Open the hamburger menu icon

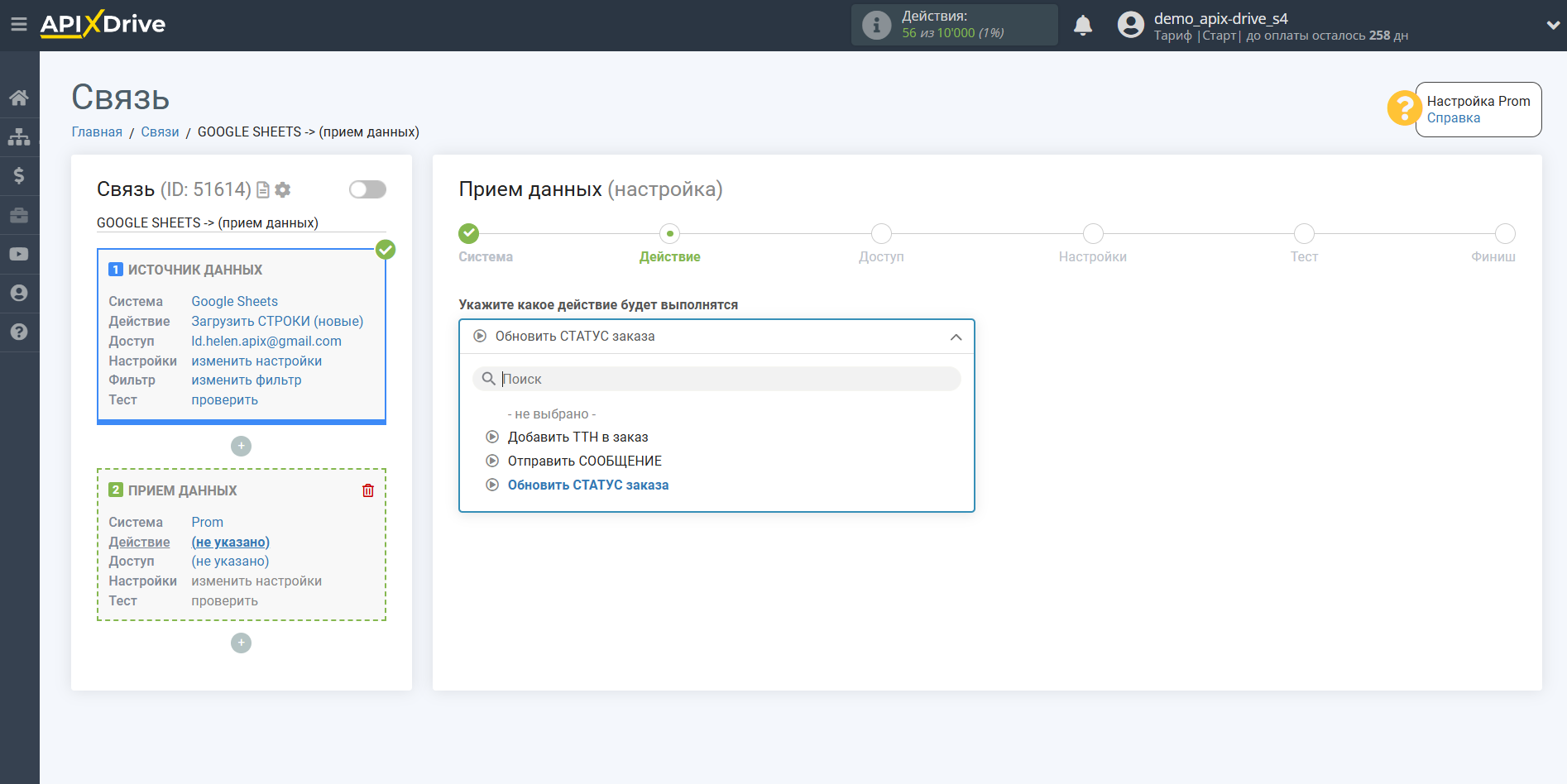19,25
